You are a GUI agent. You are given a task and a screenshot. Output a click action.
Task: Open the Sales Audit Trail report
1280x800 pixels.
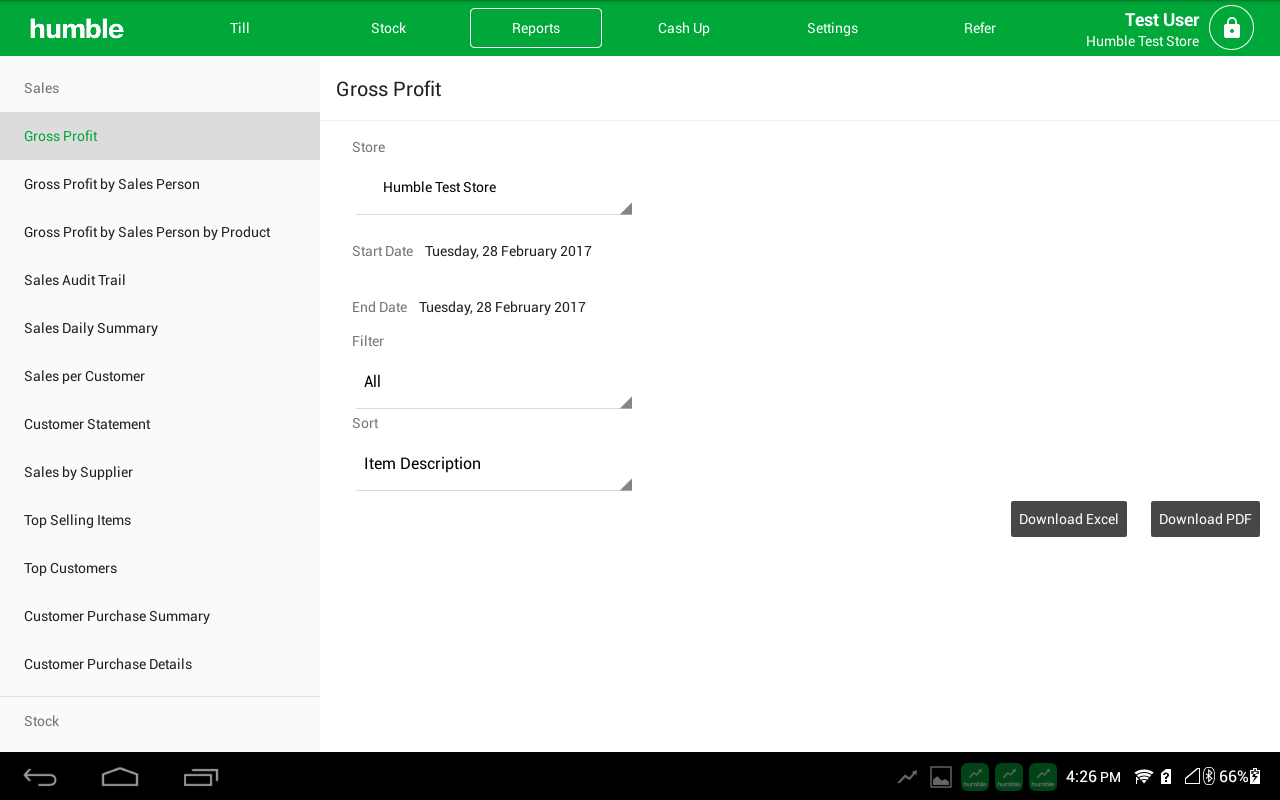point(160,280)
